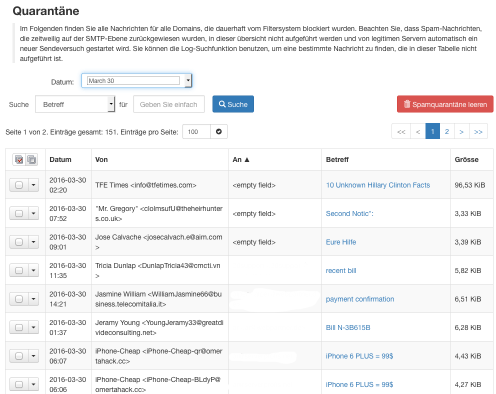Open row actions dropdown for Jose Calvache
Image resolution: width=496 pixels, height=394 pixels.
coord(33,242)
